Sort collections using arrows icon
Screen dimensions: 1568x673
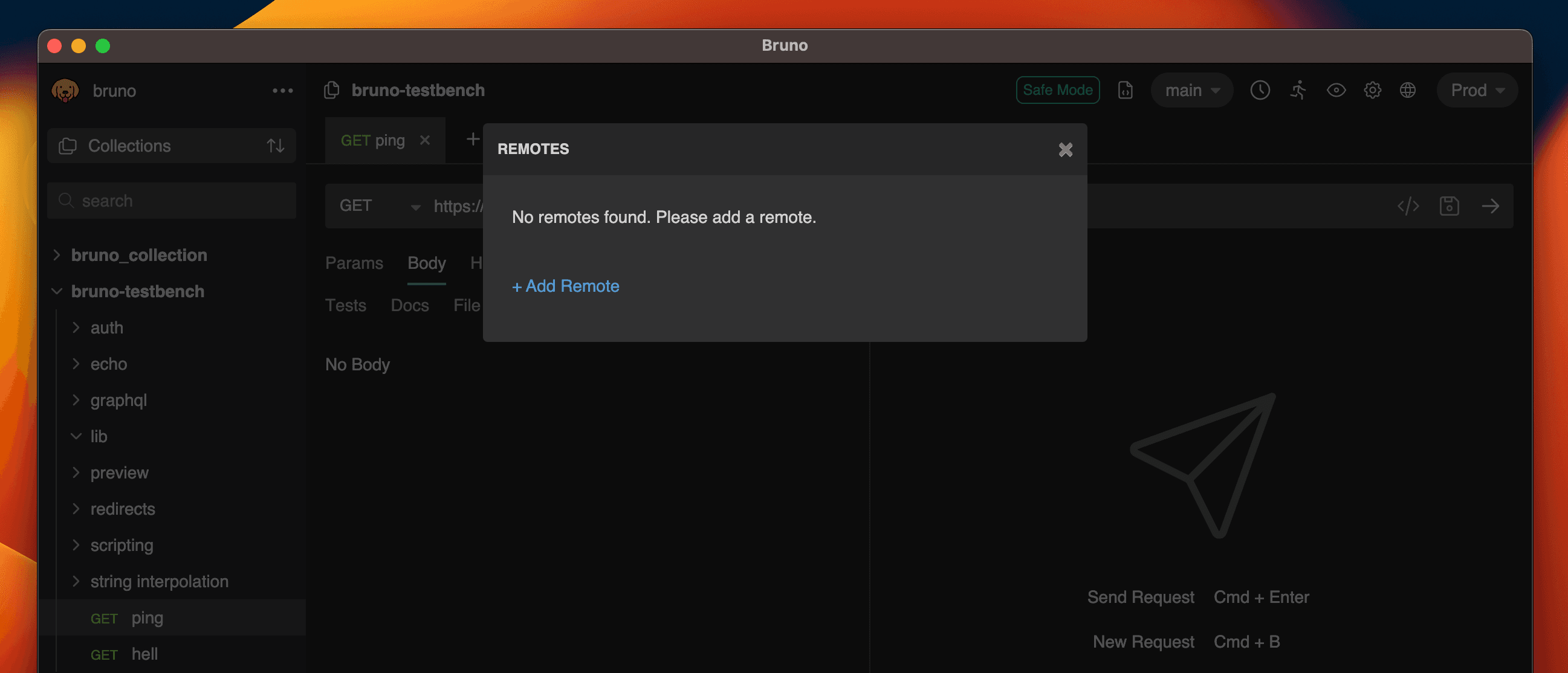275,146
